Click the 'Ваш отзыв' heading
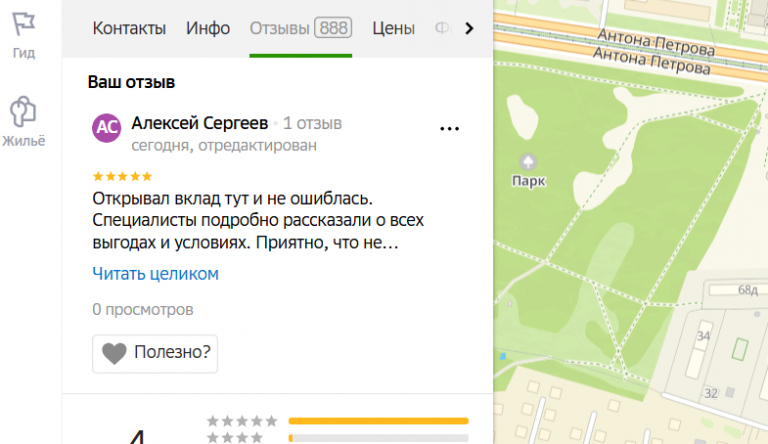The width and height of the screenshot is (768, 444). [131, 82]
